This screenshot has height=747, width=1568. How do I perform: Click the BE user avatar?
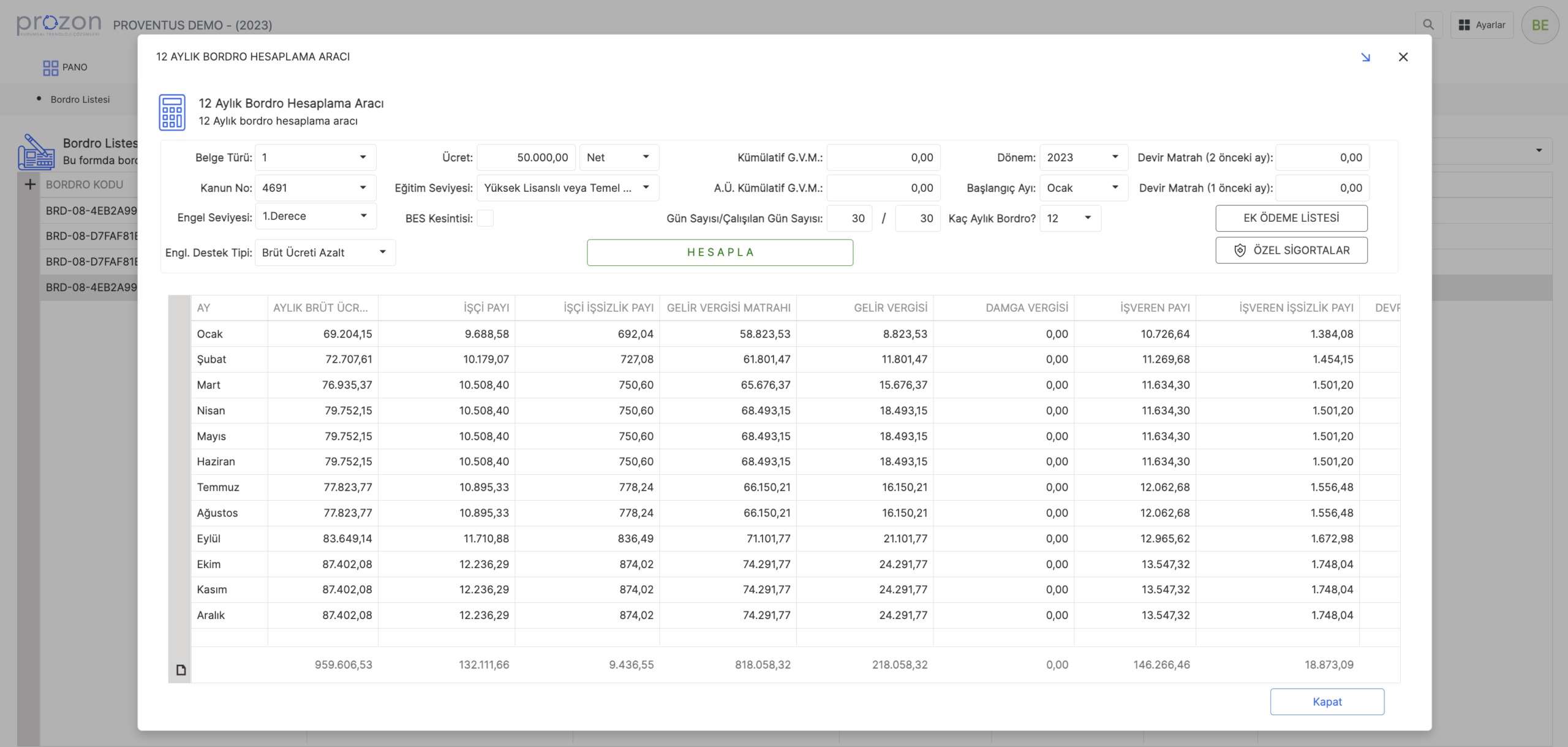(x=1539, y=25)
